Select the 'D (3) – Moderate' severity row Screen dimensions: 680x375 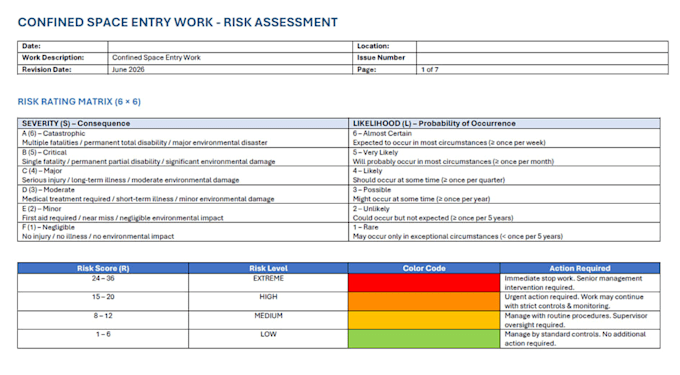coord(183,194)
